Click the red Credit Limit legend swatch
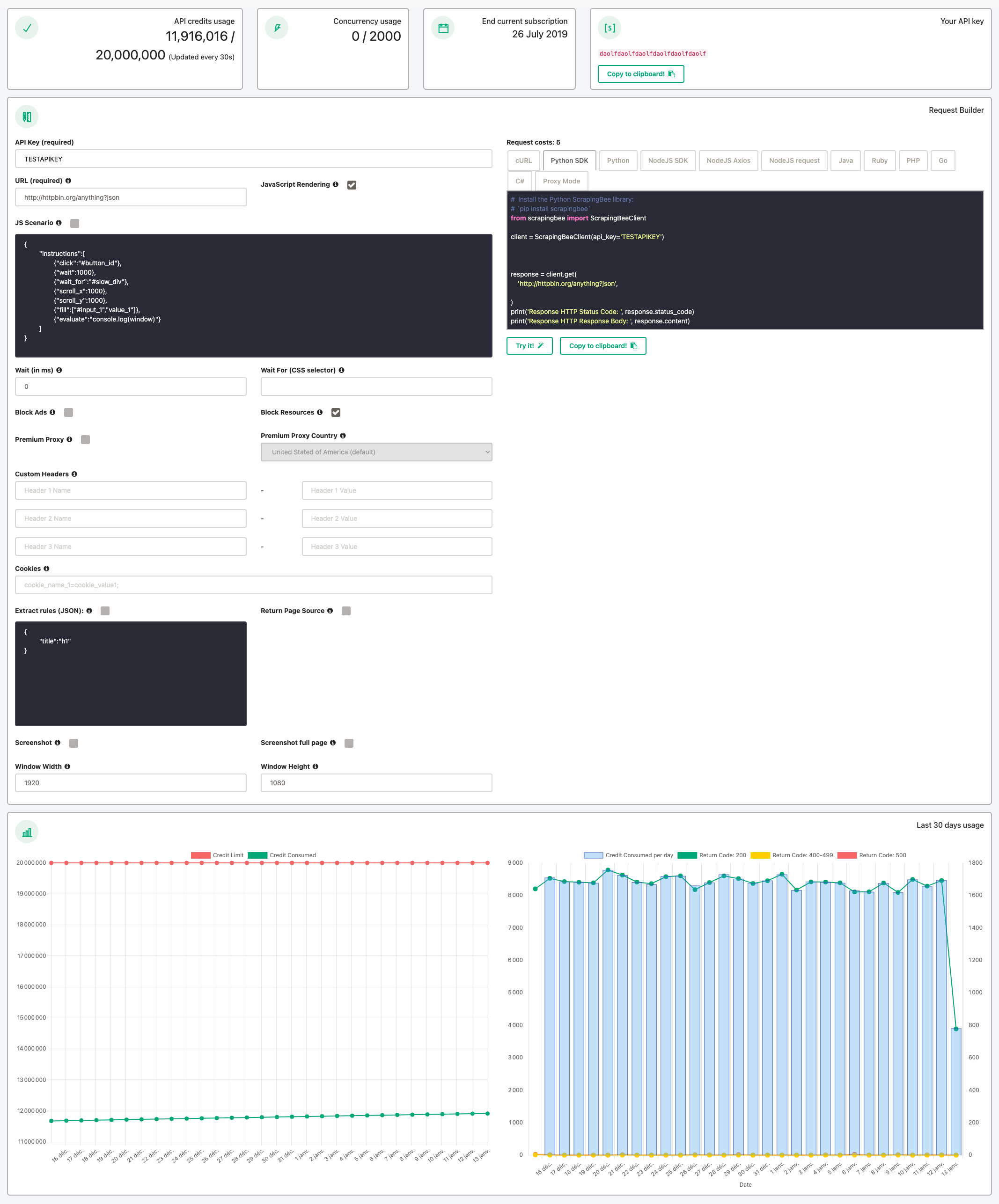 click(200, 854)
